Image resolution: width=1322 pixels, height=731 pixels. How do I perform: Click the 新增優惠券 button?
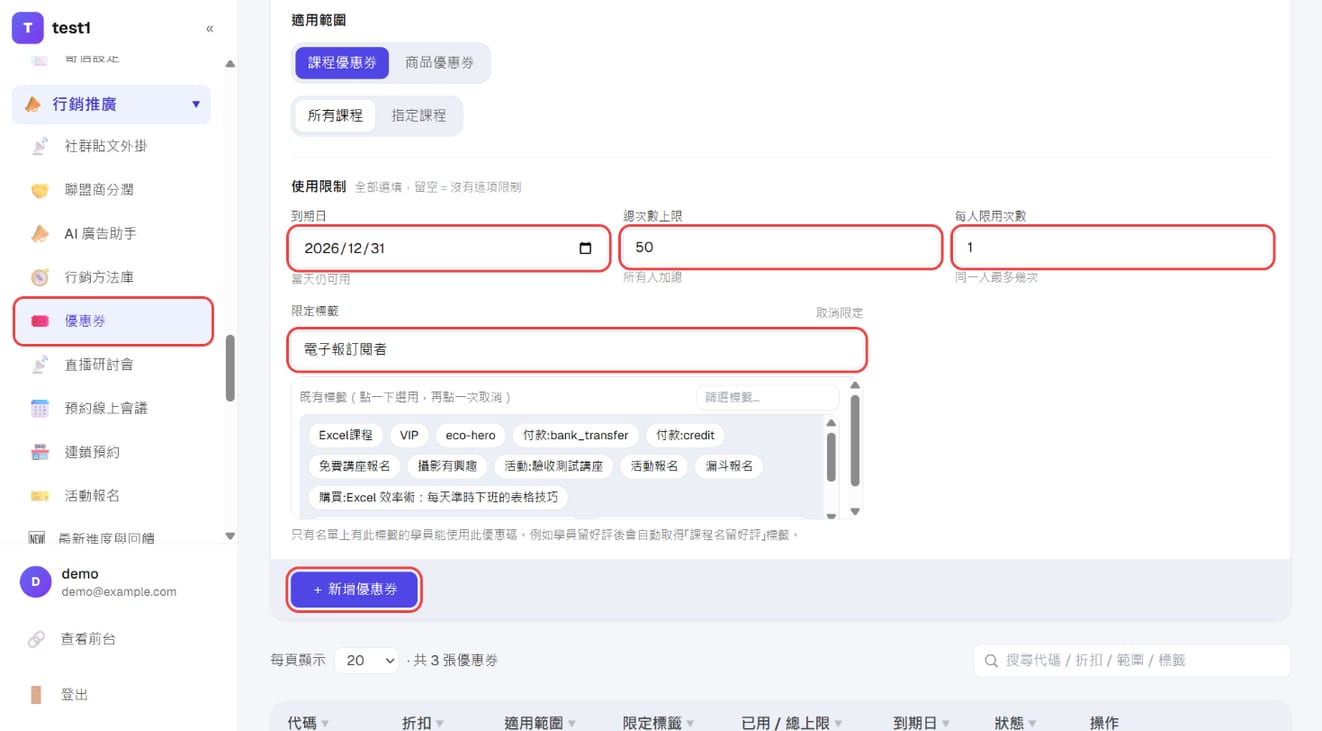click(x=355, y=590)
